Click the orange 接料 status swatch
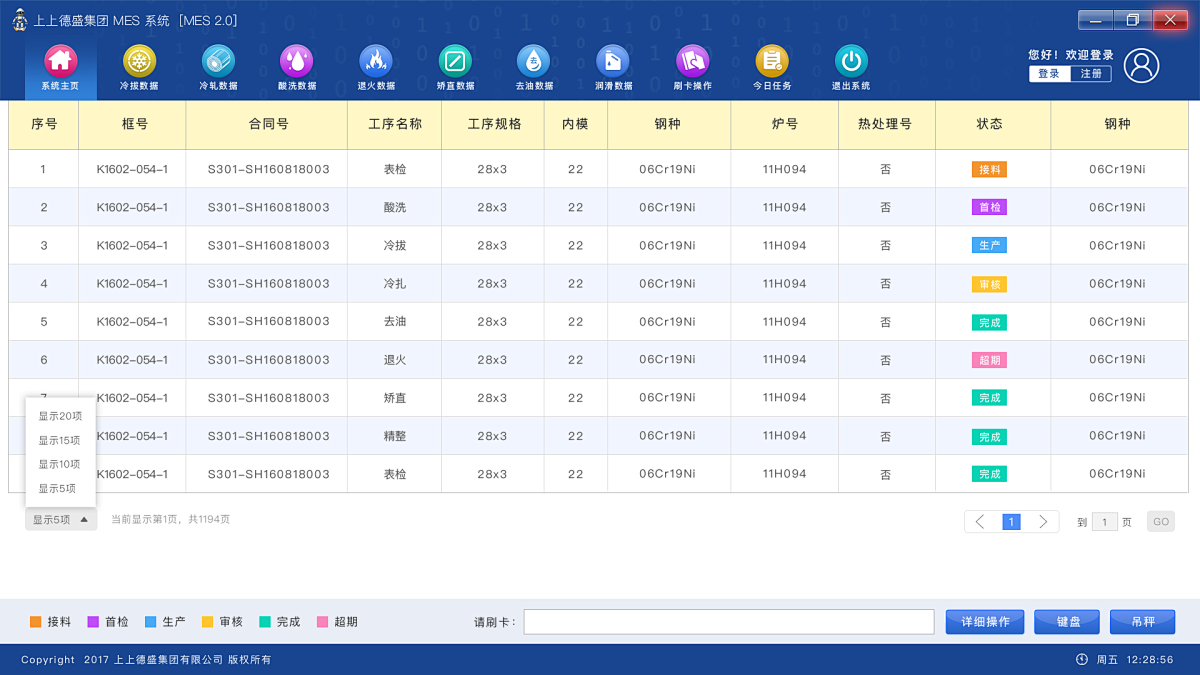 coord(33,621)
